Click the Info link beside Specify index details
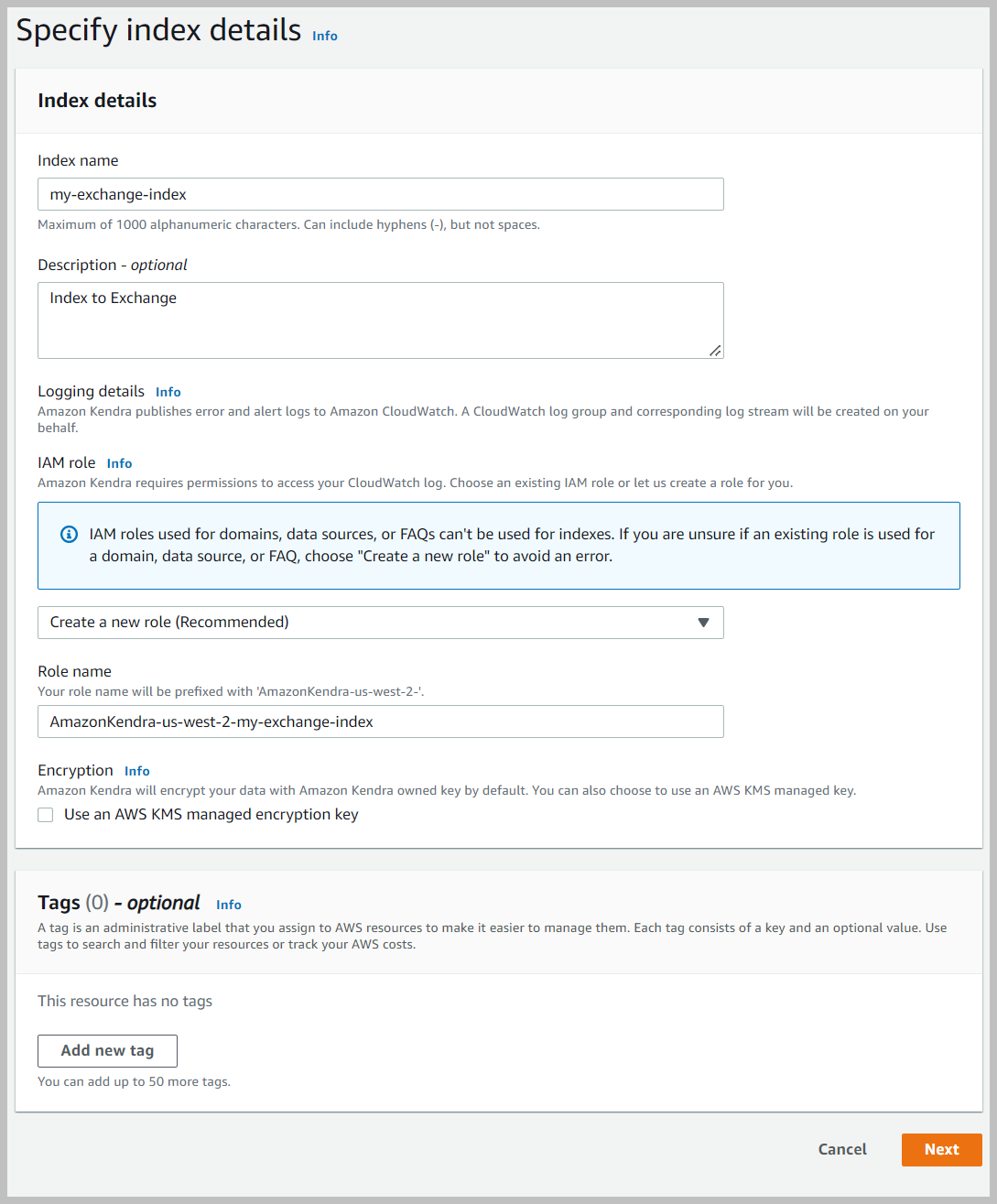 tap(324, 36)
